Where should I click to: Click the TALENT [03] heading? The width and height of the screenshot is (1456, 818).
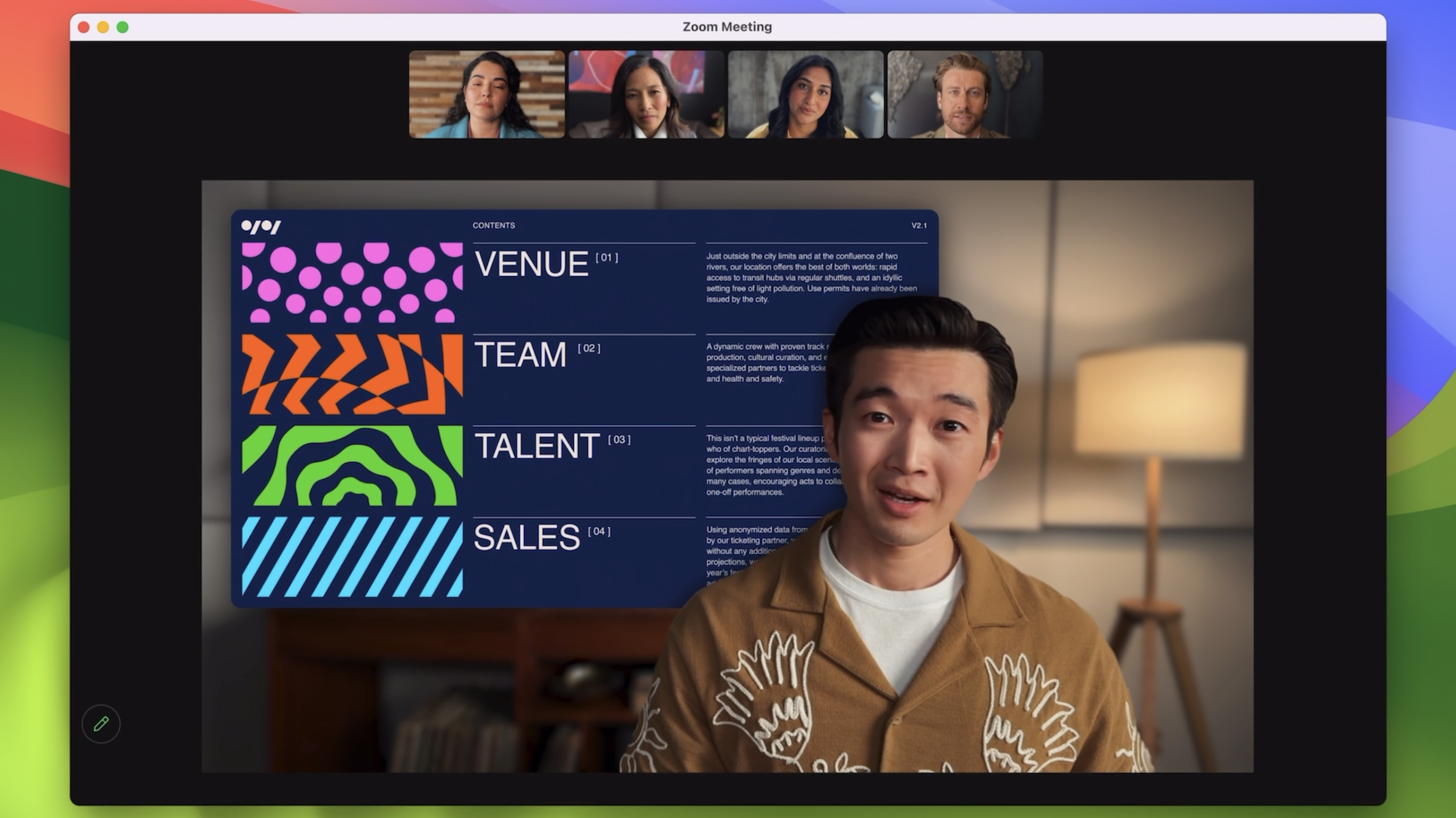coord(538,446)
